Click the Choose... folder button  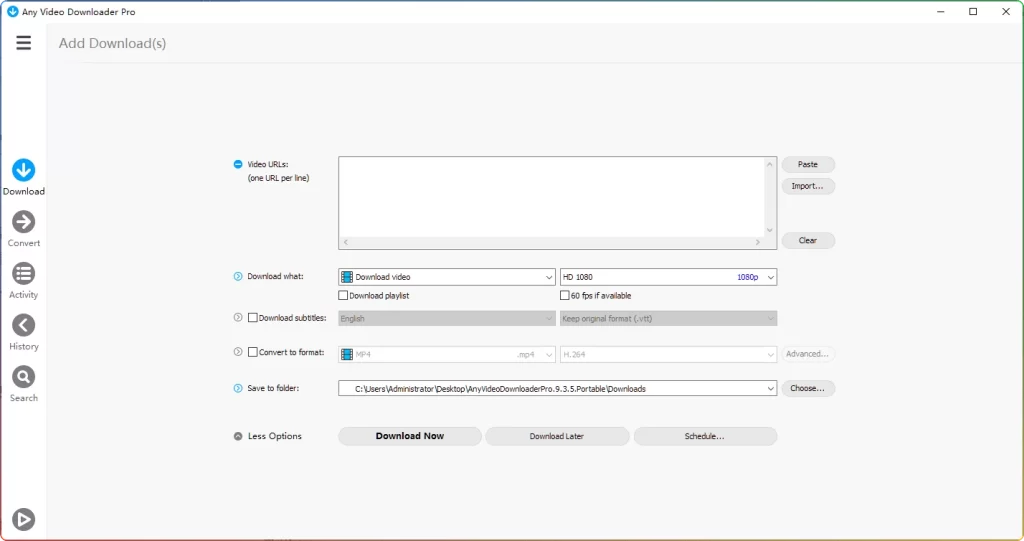pyautogui.click(x=808, y=388)
